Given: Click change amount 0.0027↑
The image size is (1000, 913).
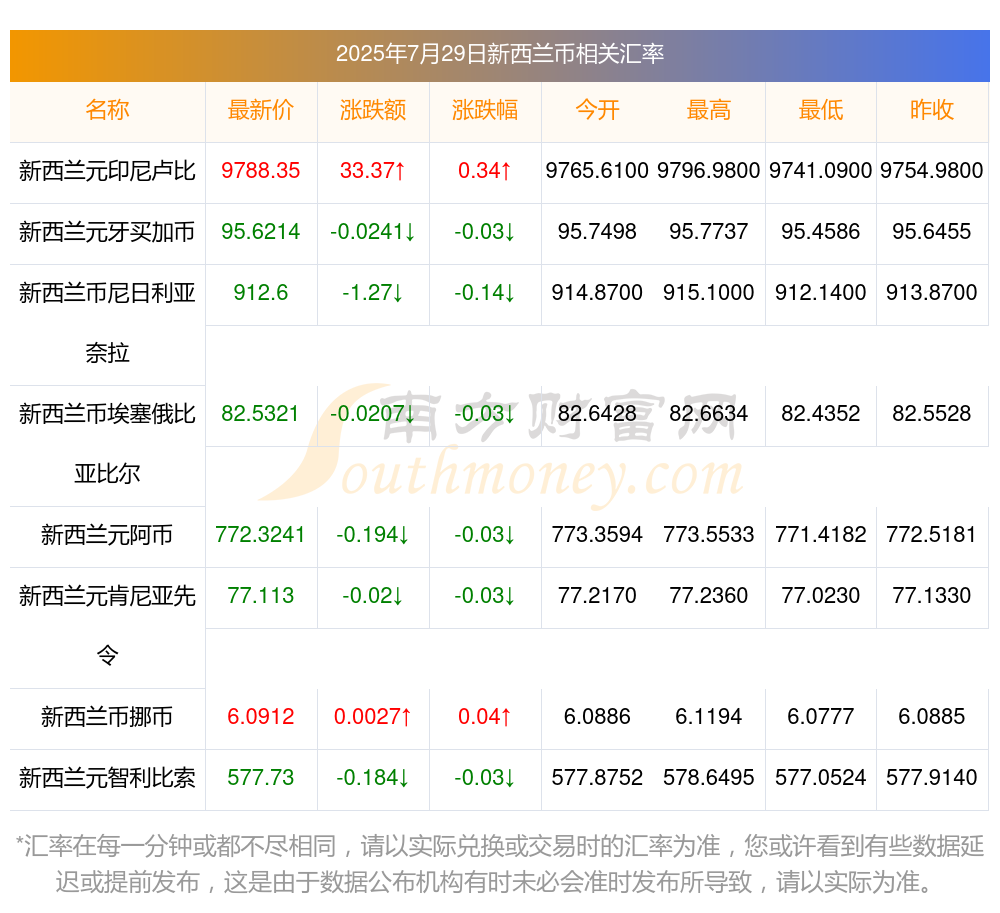Looking at the screenshot, I should click(373, 717).
